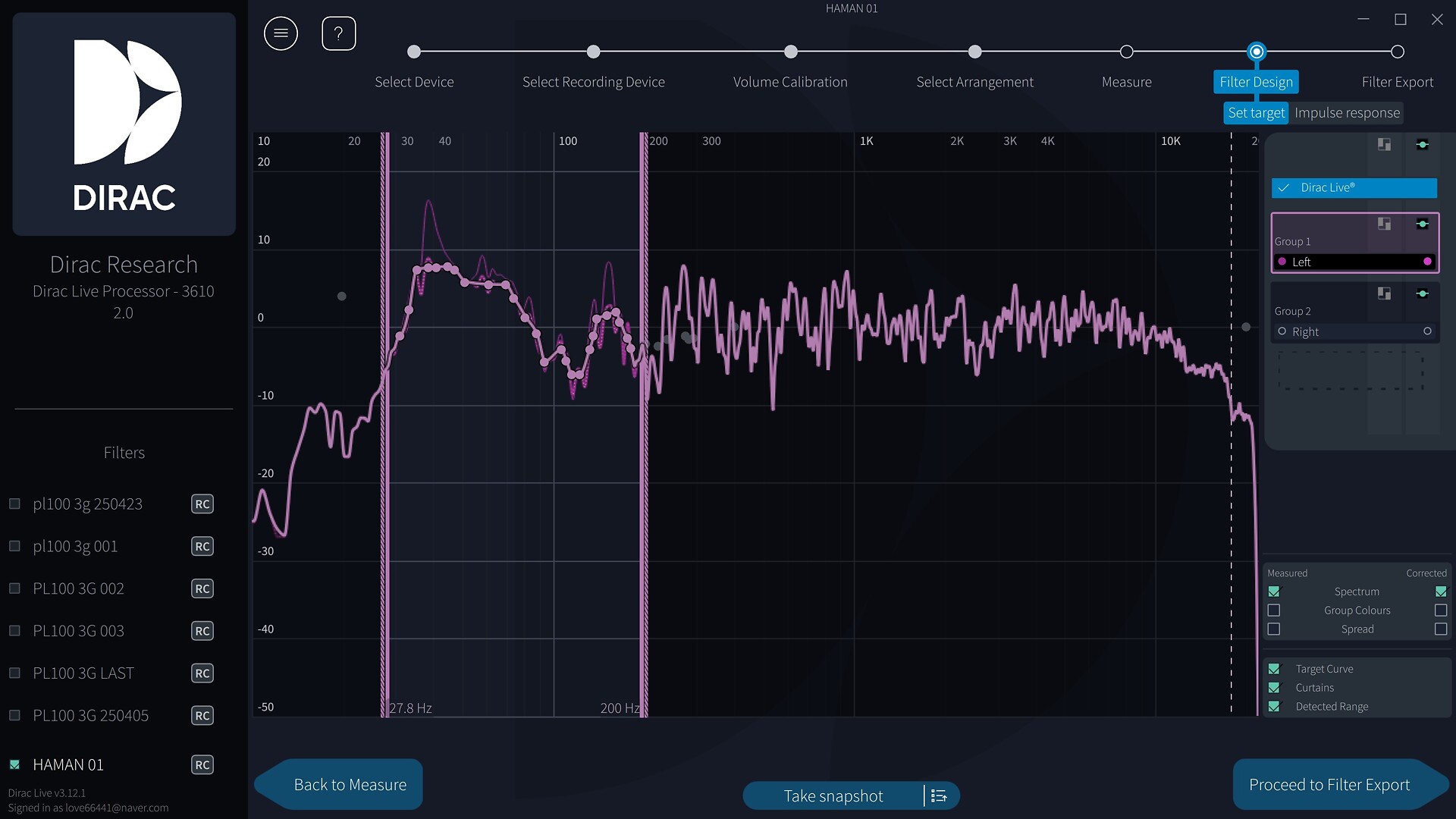
Task: Select the pl100 3g 250423 filter checkbox
Action: click(x=14, y=504)
